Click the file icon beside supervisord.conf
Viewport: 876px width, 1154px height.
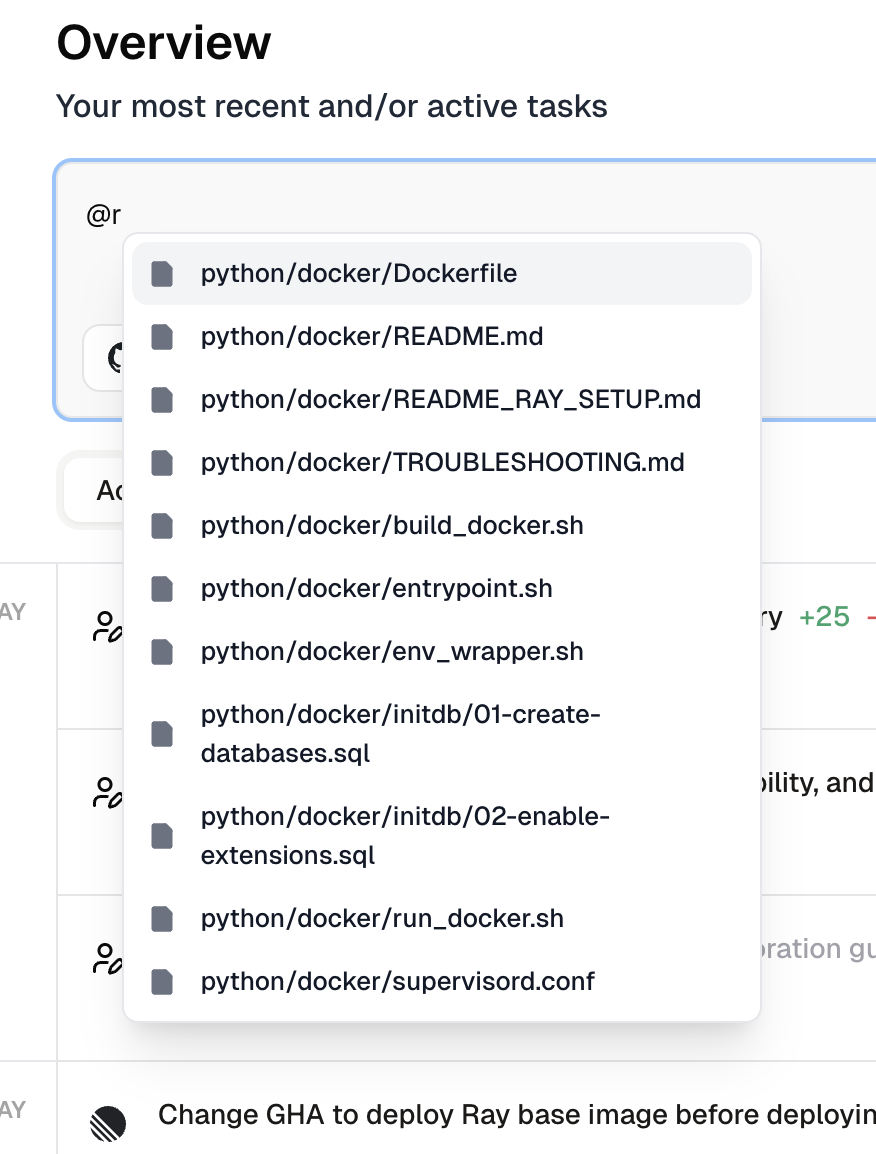161,981
